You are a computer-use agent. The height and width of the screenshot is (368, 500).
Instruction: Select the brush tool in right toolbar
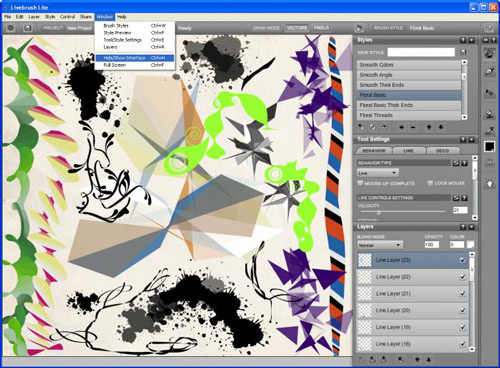[489, 54]
